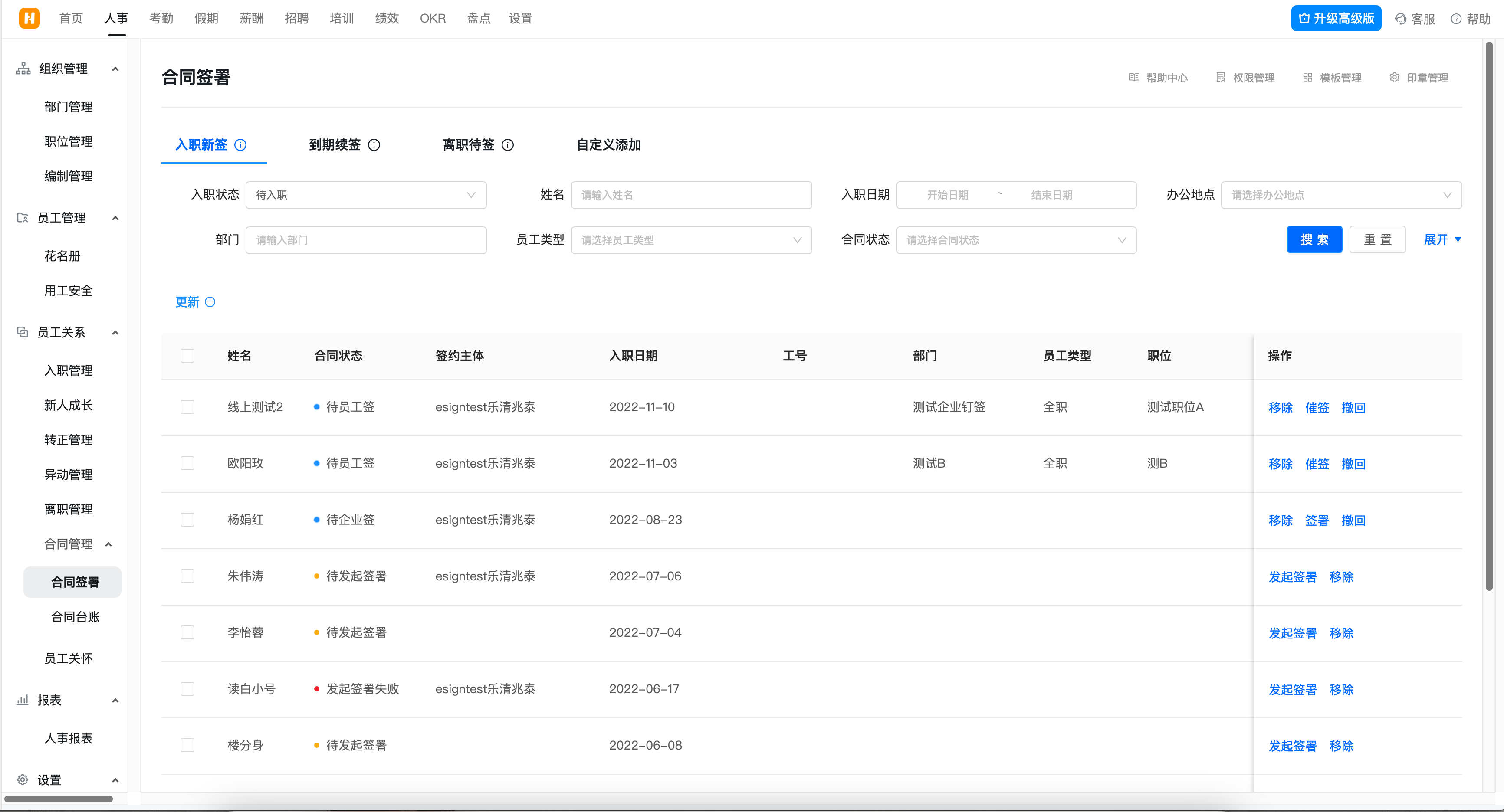Click the 开始日期 date field
Image resolution: width=1504 pixels, height=812 pixels.
click(x=948, y=195)
